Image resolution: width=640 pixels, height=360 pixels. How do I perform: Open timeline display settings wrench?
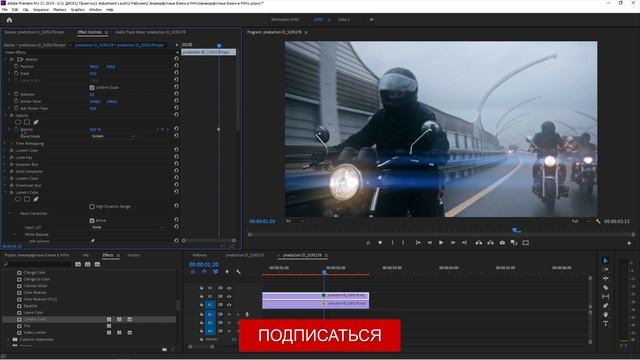coord(238,272)
